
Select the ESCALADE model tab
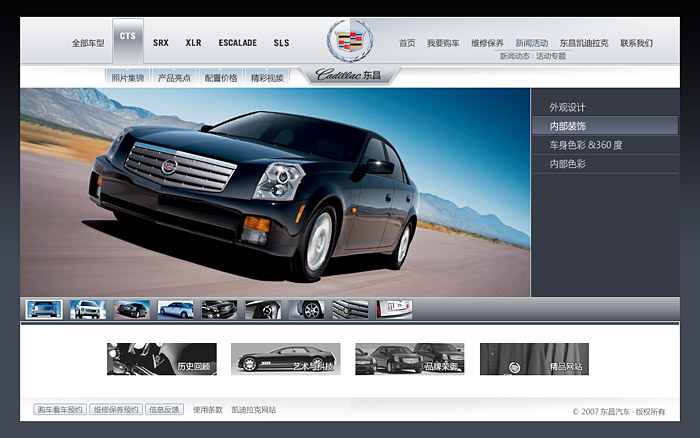click(238, 43)
